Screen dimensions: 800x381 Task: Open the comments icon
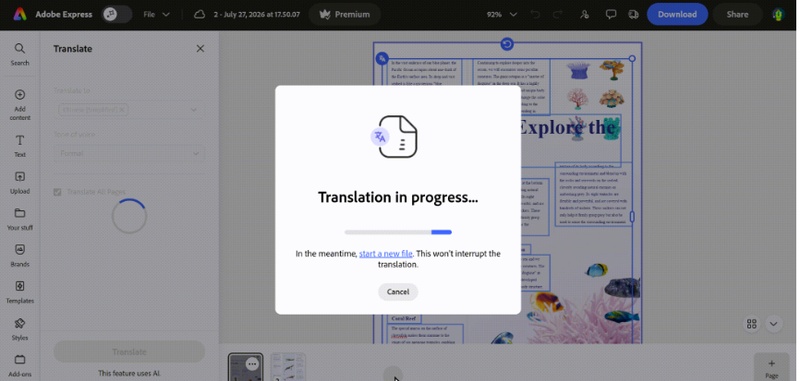[x=611, y=14]
